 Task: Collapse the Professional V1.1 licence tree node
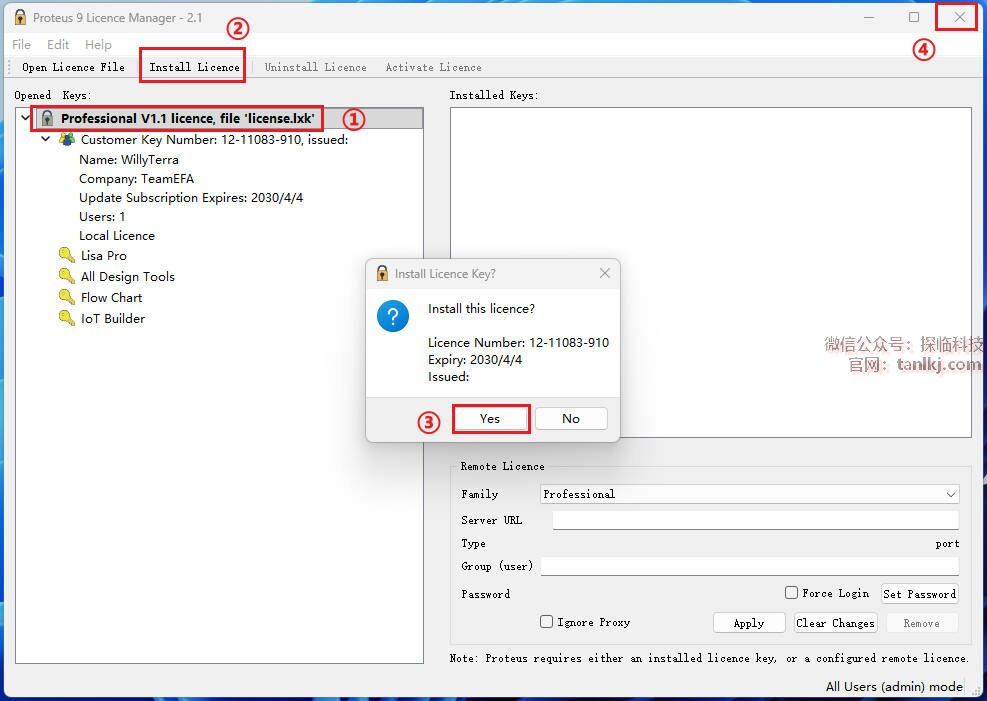pyautogui.click(x=25, y=118)
